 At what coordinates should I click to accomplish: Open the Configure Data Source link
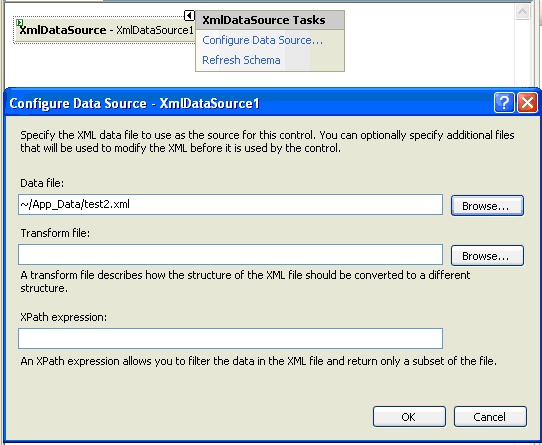pyautogui.click(x=262, y=40)
